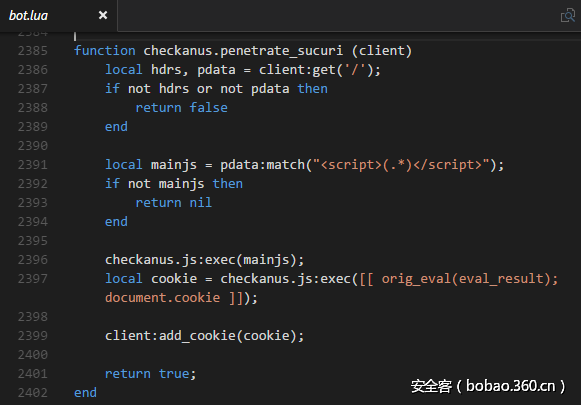Click 'end' on line 2394

click(116, 222)
